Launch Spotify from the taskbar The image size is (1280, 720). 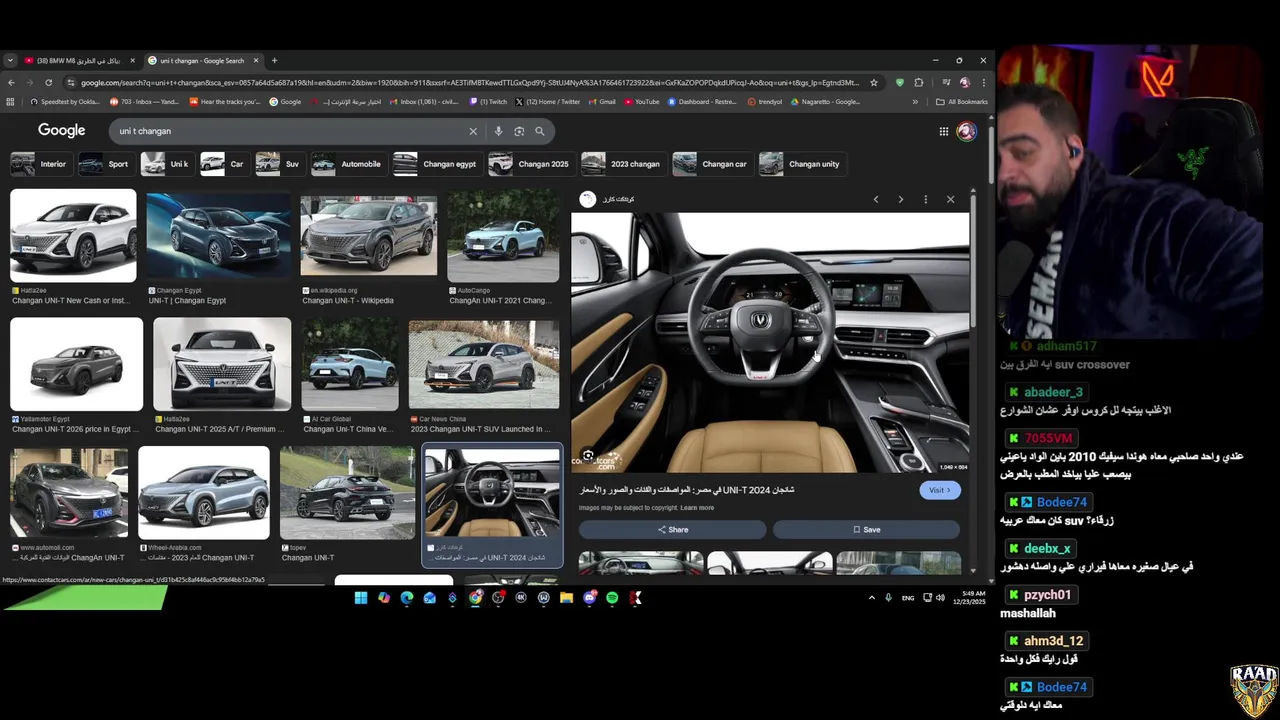pyautogui.click(x=612, y=598)
